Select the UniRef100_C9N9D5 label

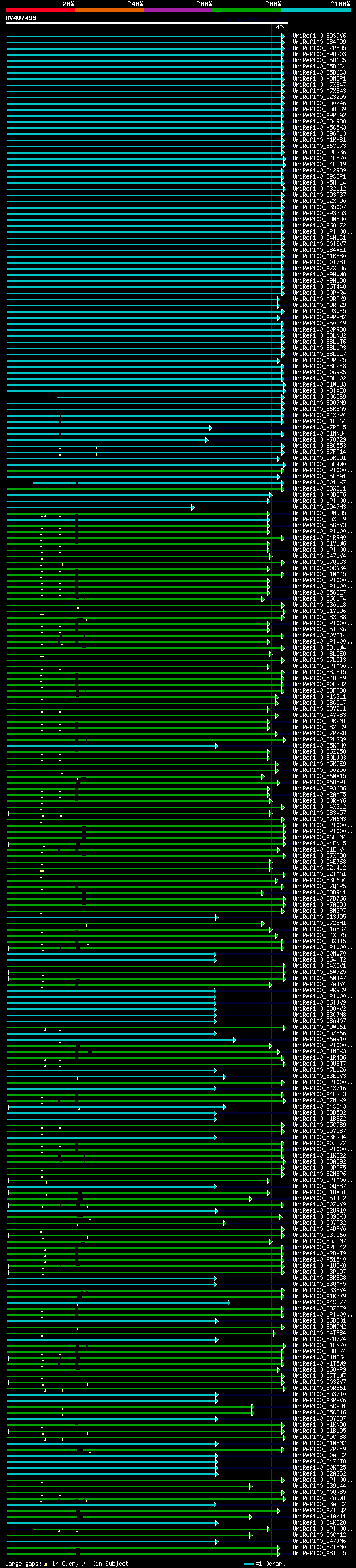[x=319, y=513]
